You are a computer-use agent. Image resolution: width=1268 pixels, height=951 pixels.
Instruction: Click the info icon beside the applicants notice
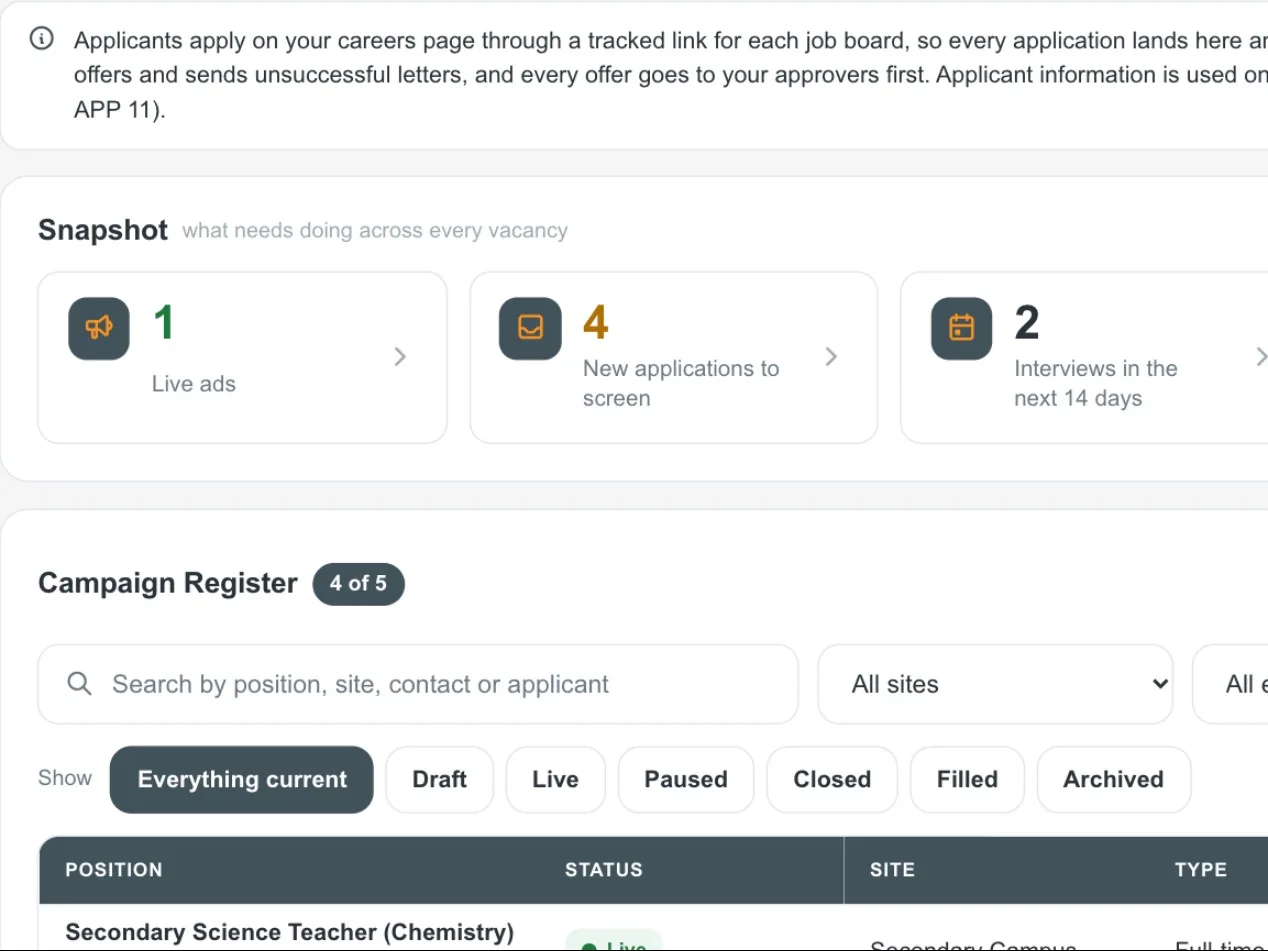(x=42, y=40)
